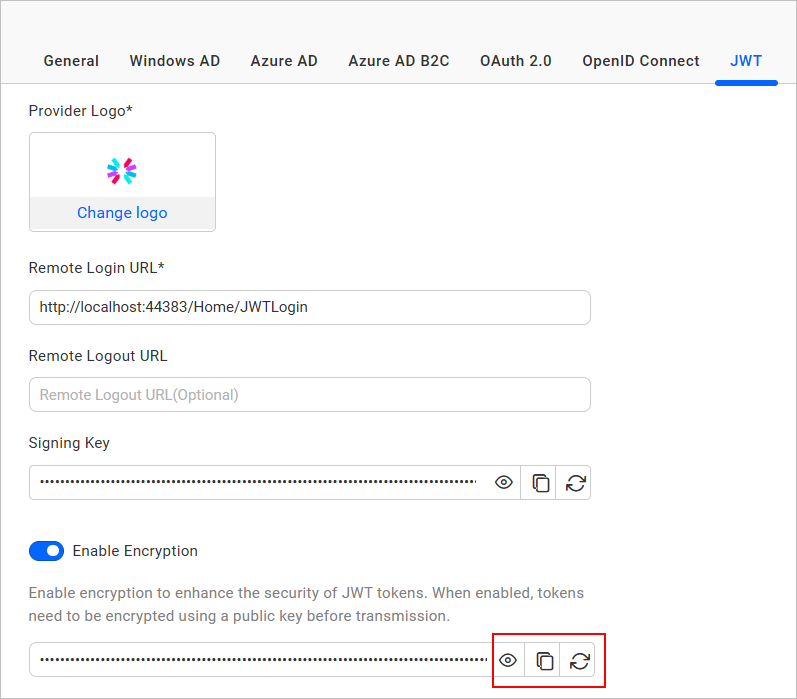Click the Change logo link
797x699 pixels.
click(x=122, y=212)
